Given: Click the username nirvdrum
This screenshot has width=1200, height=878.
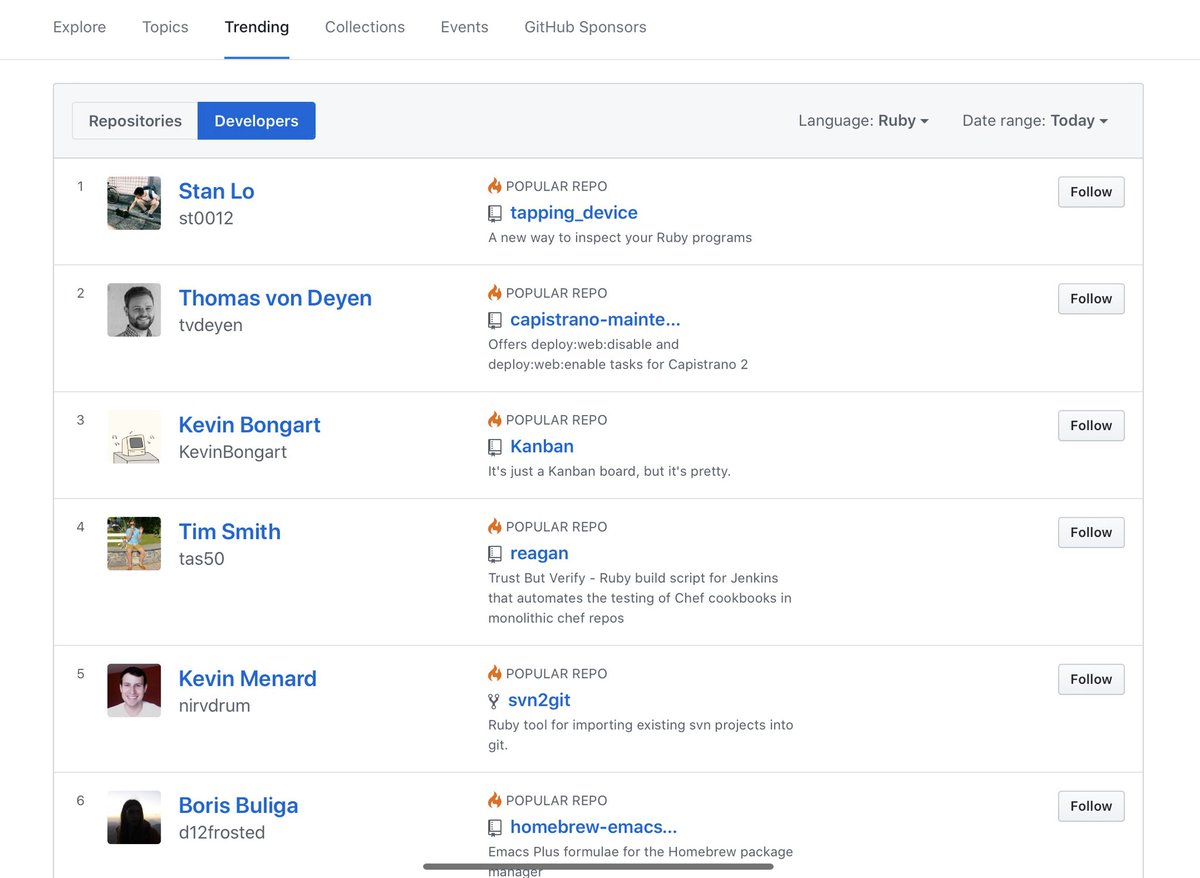Looking at the screenshot, I should 214,707.
